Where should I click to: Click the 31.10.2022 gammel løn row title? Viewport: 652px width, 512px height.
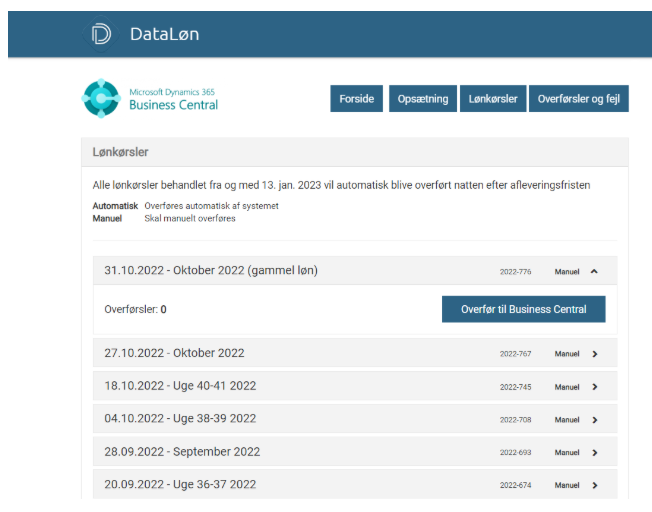point(211,270)
